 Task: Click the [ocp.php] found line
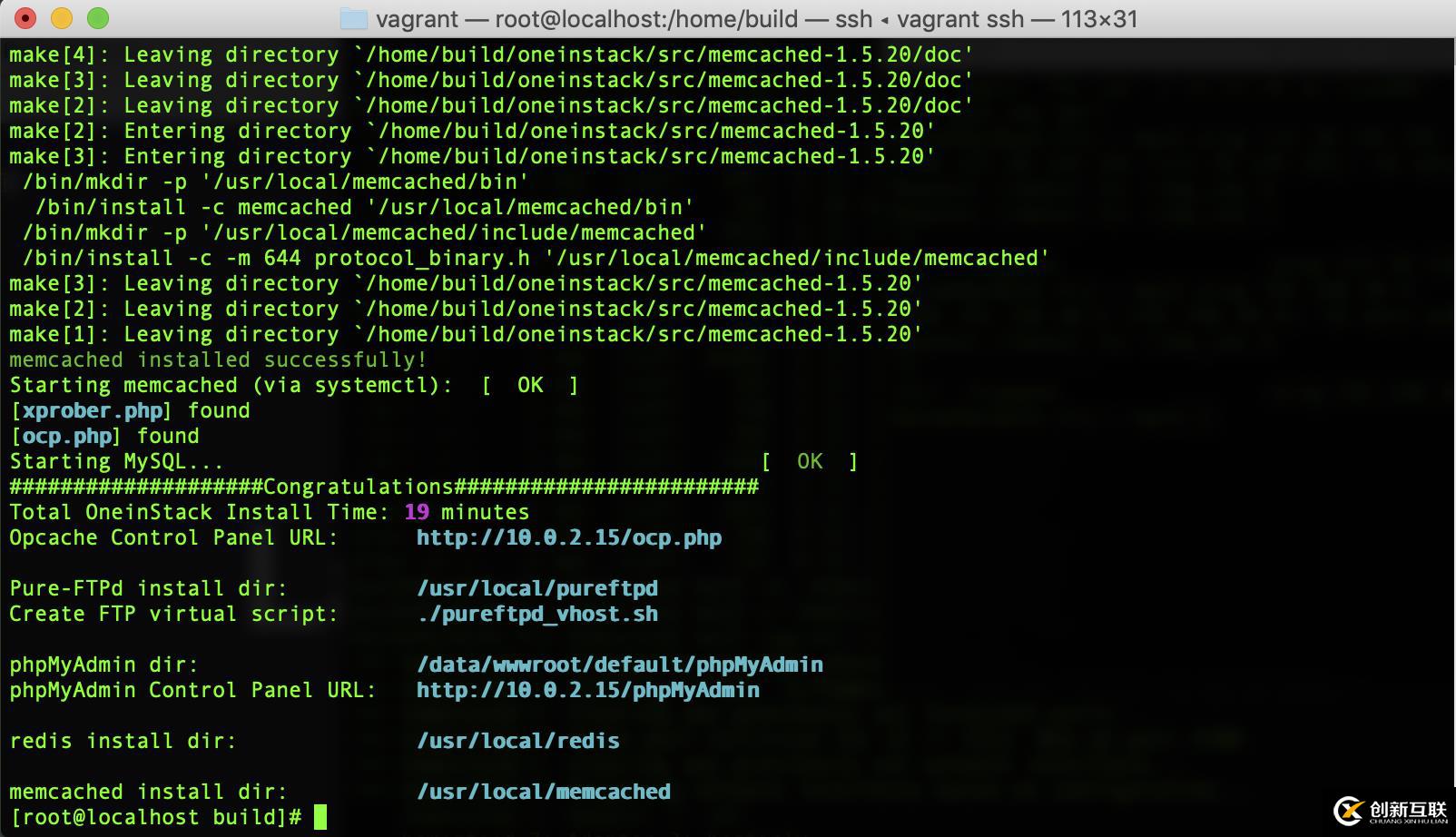click(x=104, y=436)
